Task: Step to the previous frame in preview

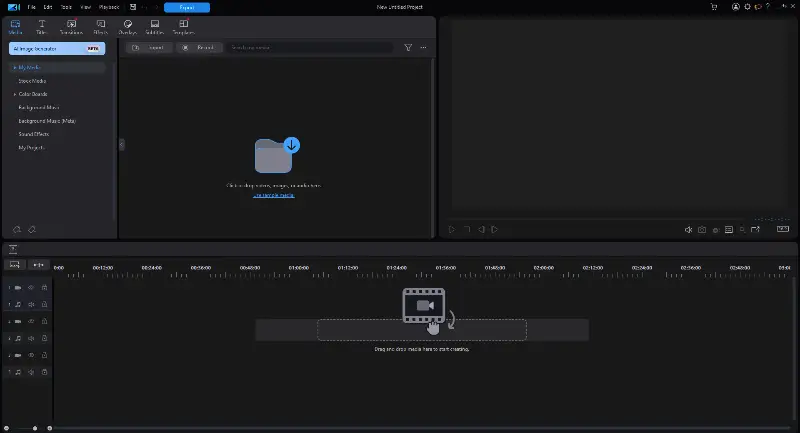Action: coord(481,230)
